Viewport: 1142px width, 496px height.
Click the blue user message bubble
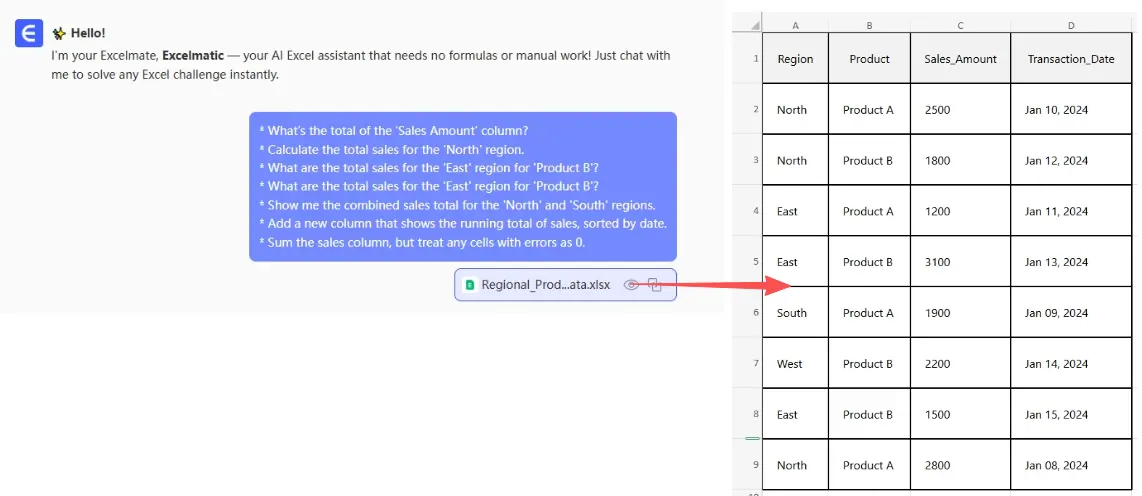pyautogui.click(x=462, y=186)
